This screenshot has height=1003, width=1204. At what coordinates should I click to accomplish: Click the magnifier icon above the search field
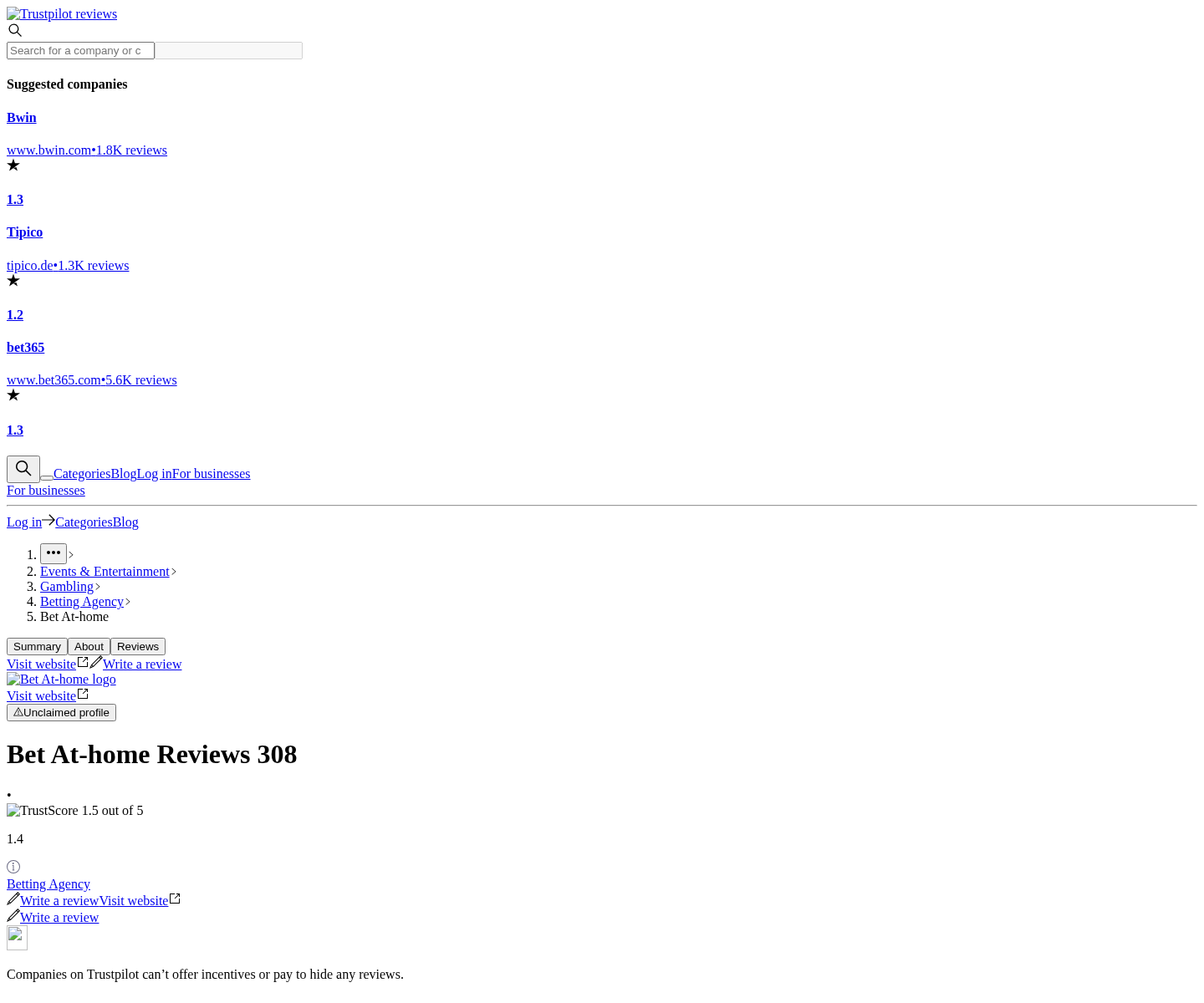click(15, 31)
